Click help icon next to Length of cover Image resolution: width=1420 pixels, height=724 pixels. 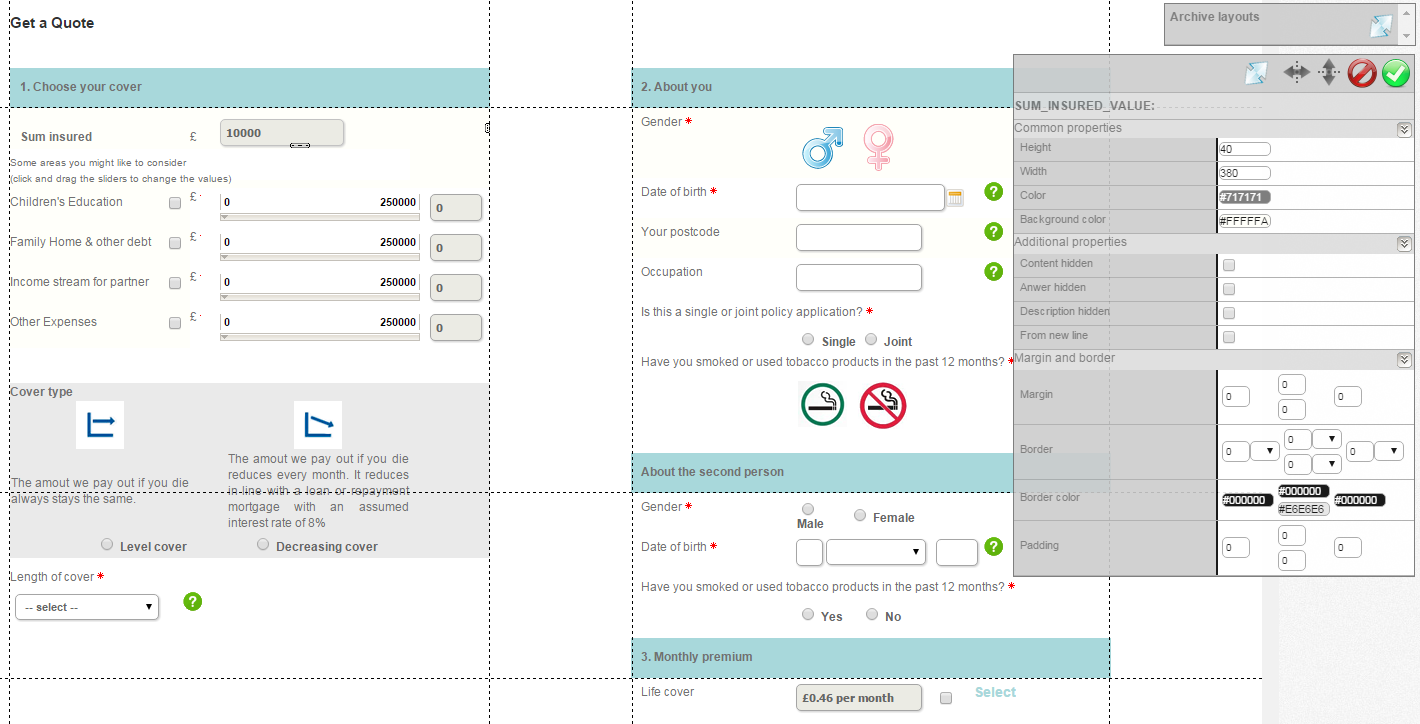193,601
